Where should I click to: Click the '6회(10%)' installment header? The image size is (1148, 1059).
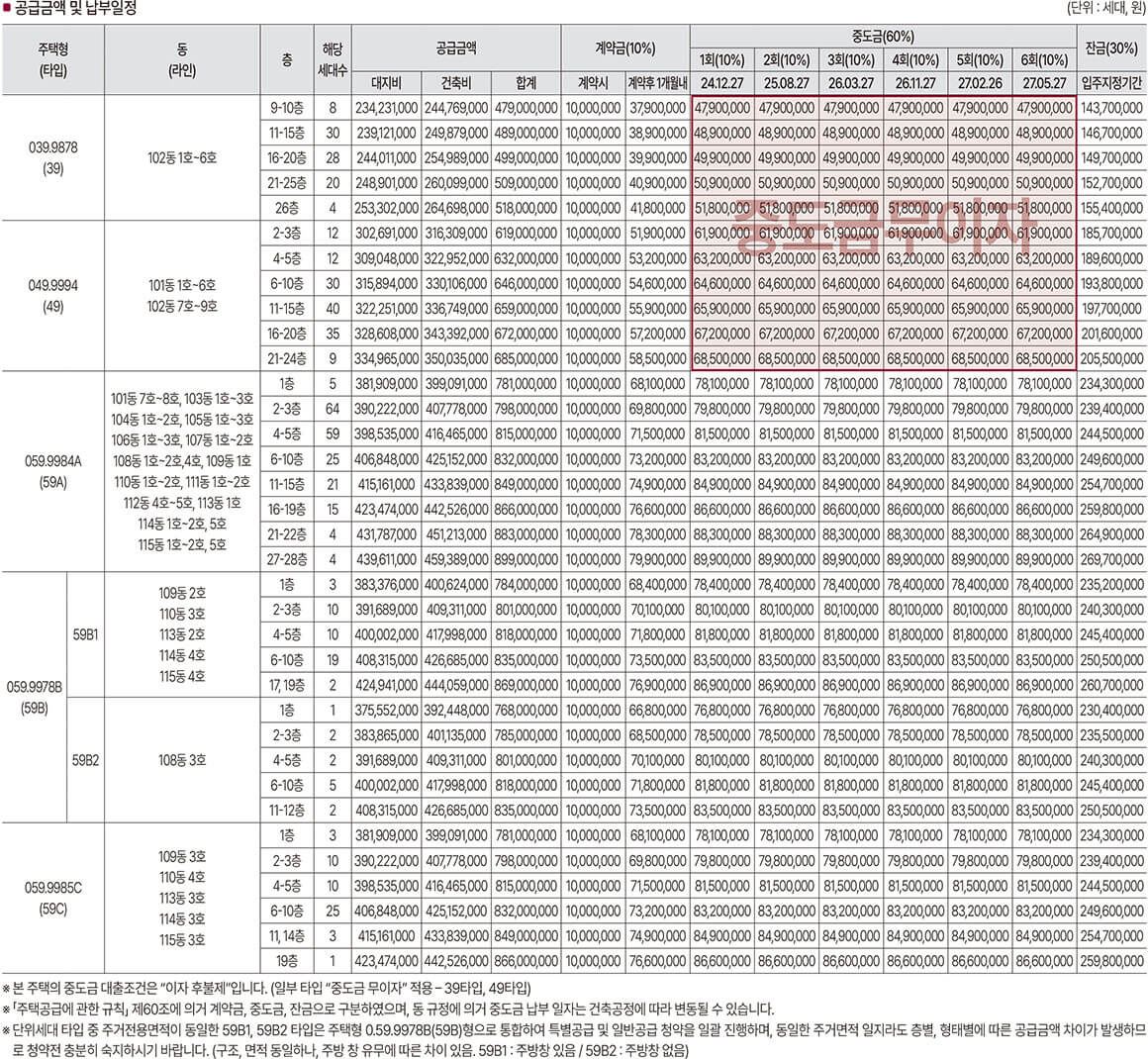pyautogui.click(x=1044, y=60)
